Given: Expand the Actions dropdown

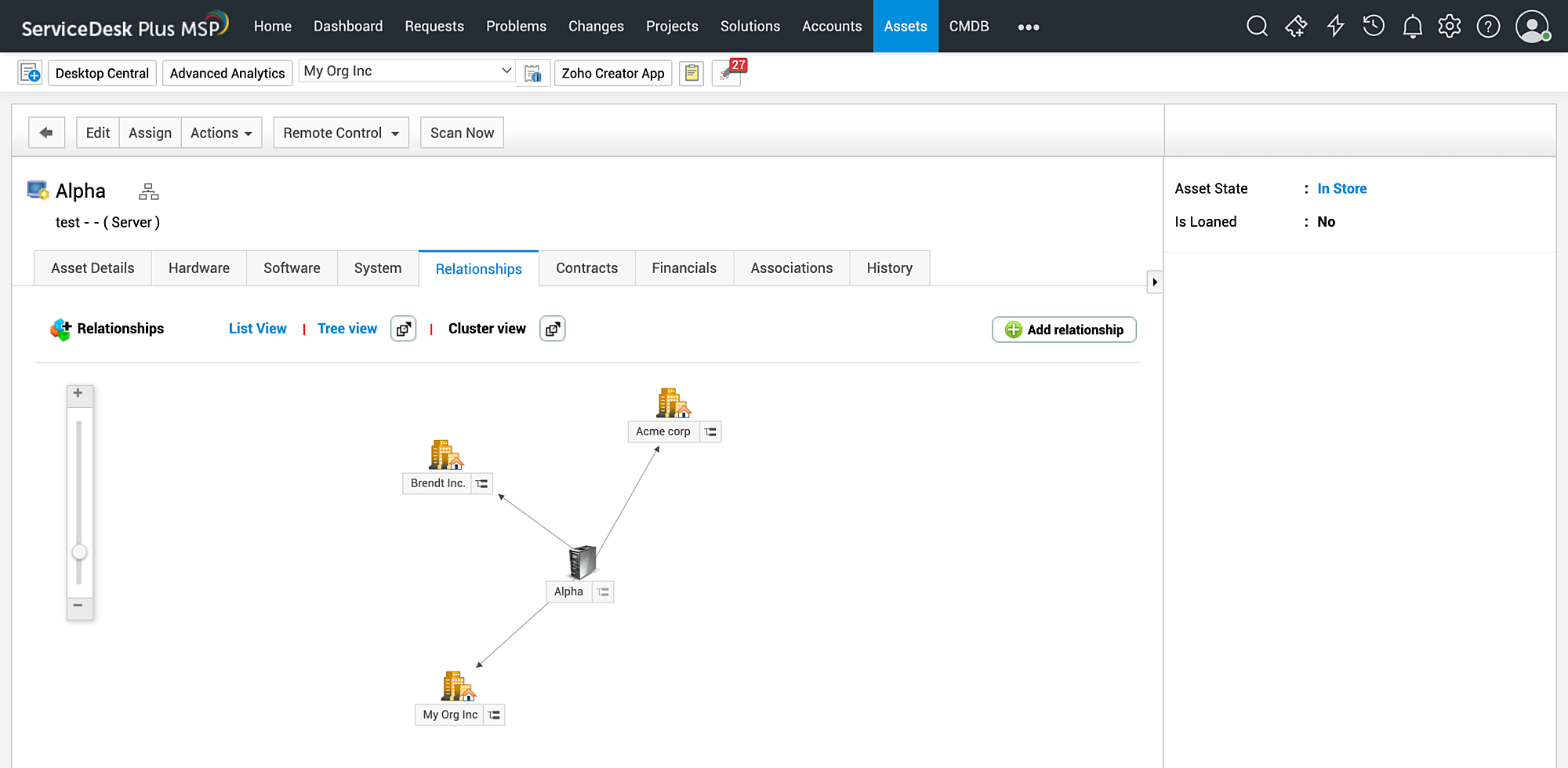Looking at the screenshot, I should click(x=222, y=133).
